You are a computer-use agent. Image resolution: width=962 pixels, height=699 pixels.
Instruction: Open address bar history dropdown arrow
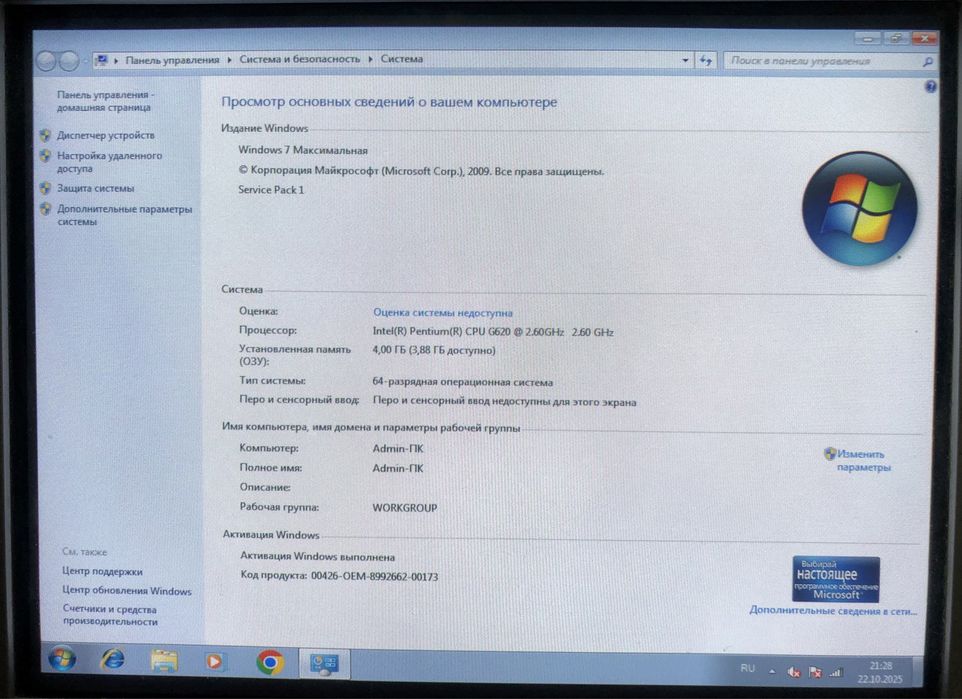coord(685,60)
